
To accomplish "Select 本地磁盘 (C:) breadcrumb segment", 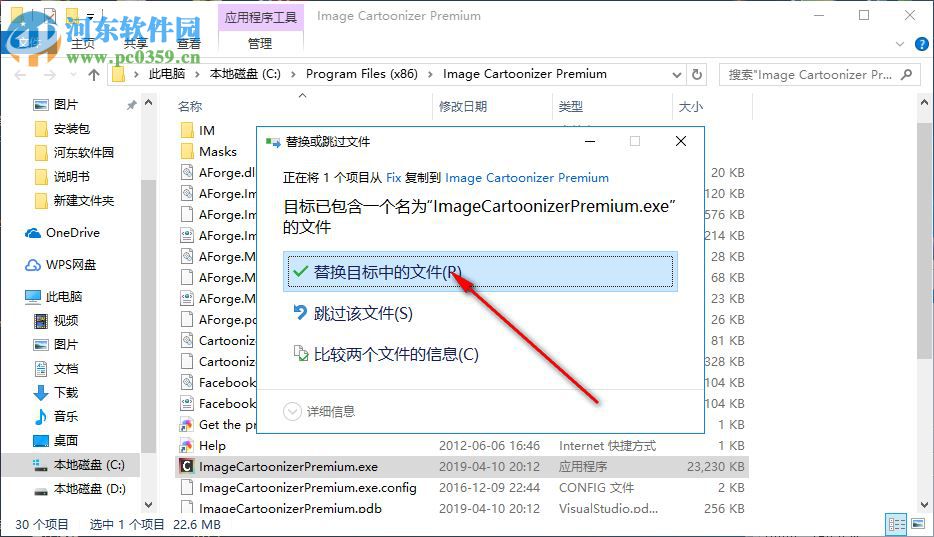I will click(x=245, y=74).
